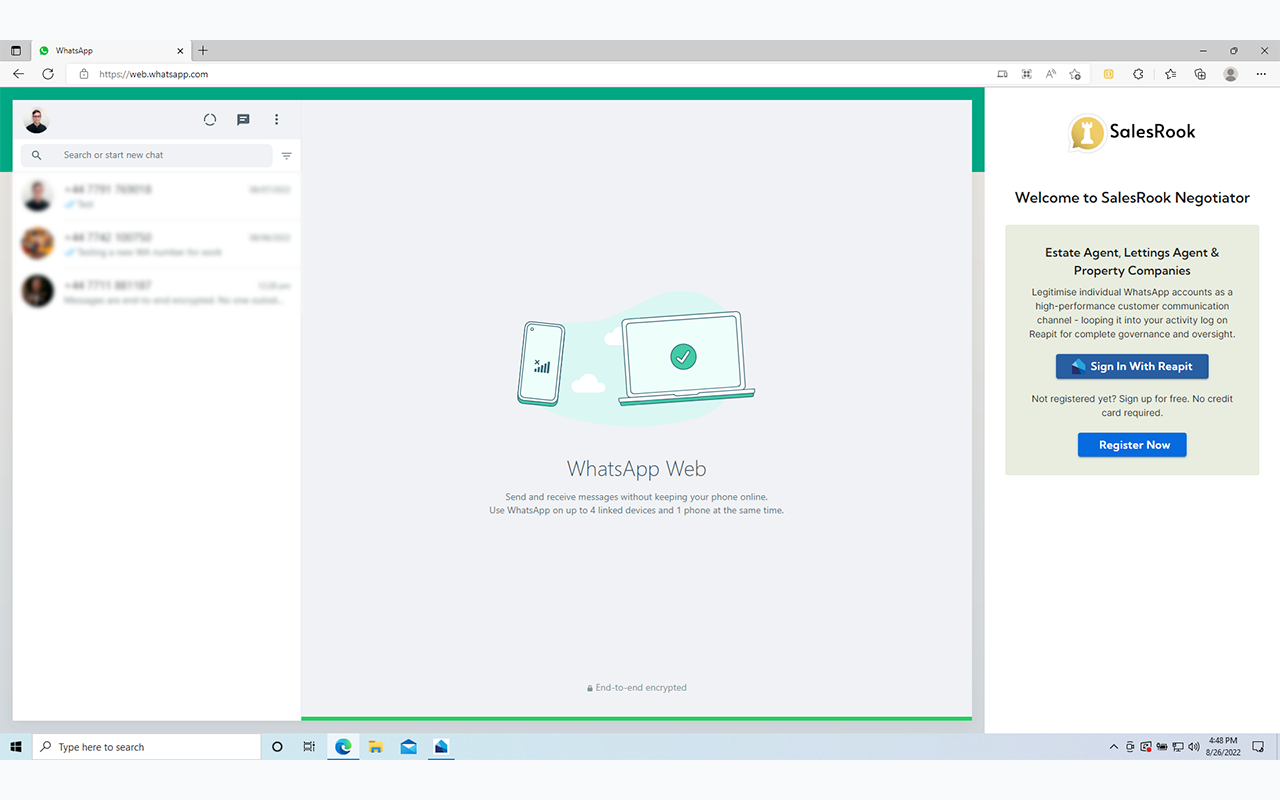Close the WhatsApp tab

(x=181, y=51)
